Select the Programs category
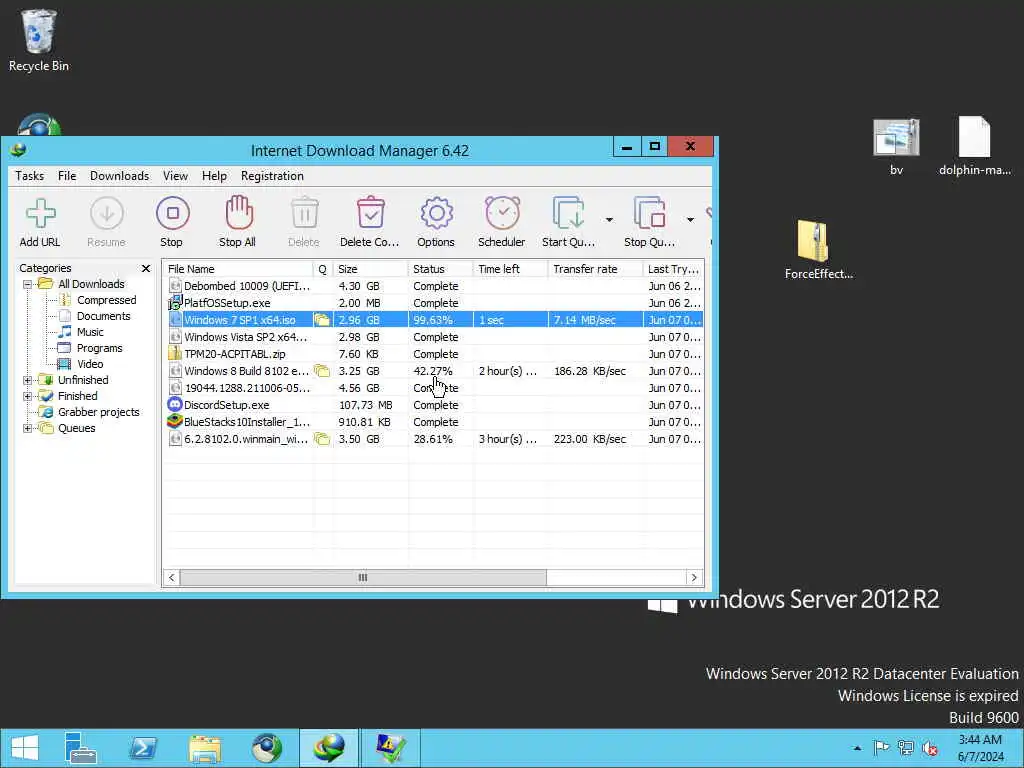The width and height of the screenshot is (1024, 768). [91, 348]
